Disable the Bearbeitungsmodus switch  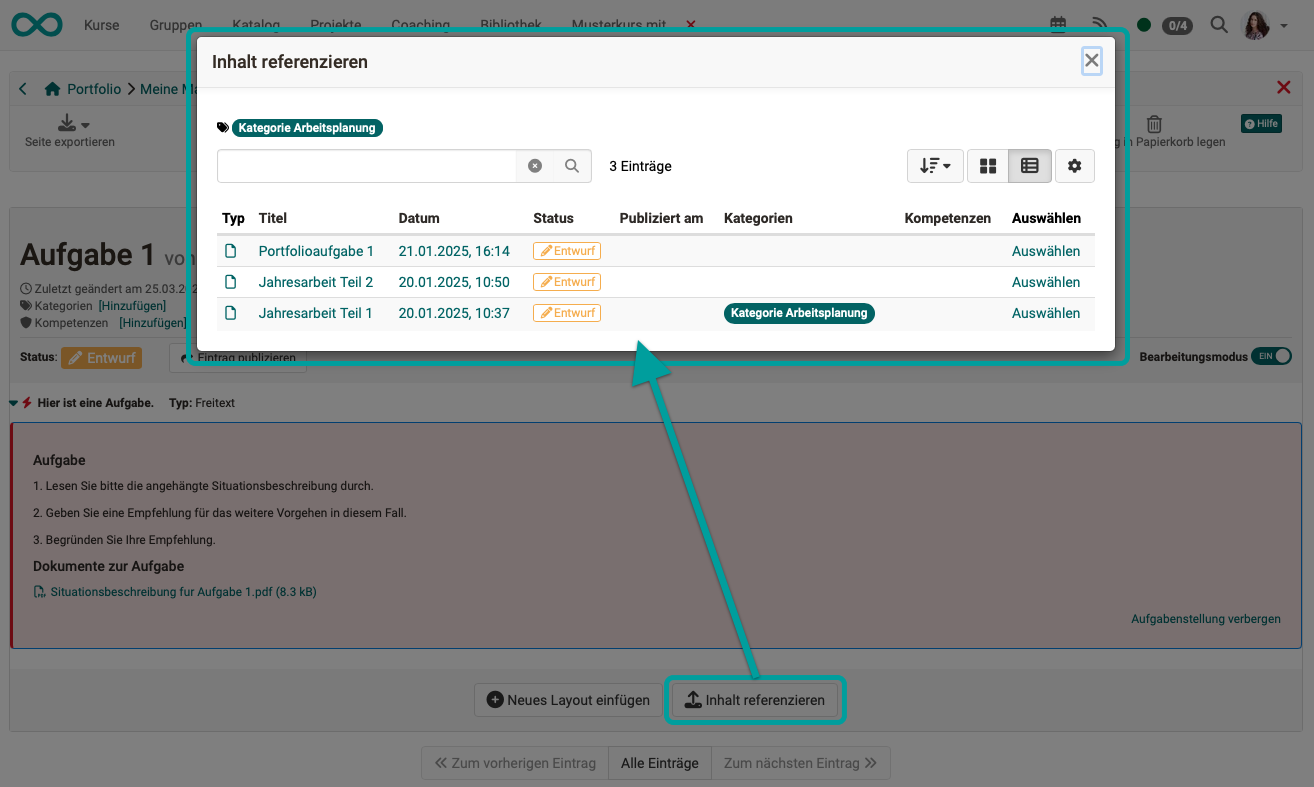click(1271, 355)
